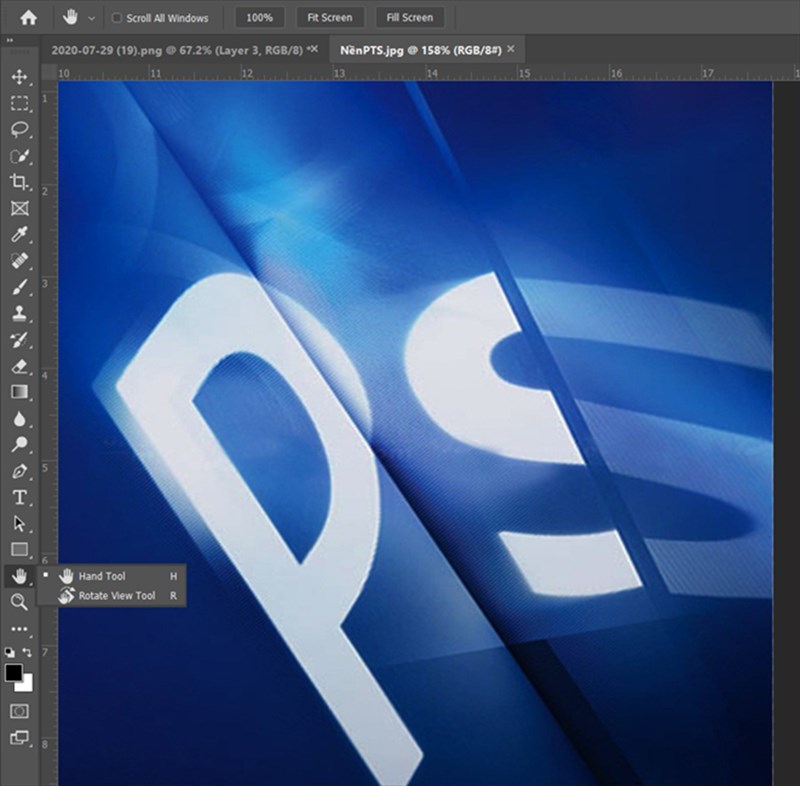Select the Horizontal Type tool
Viewport: 800px width, 786px height.
[19, 497]
